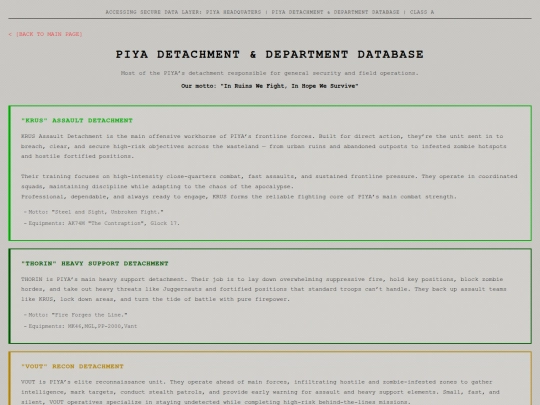Click the PIYA Detachment & Department Database title

pyautogui.click(x=270, y=54)
